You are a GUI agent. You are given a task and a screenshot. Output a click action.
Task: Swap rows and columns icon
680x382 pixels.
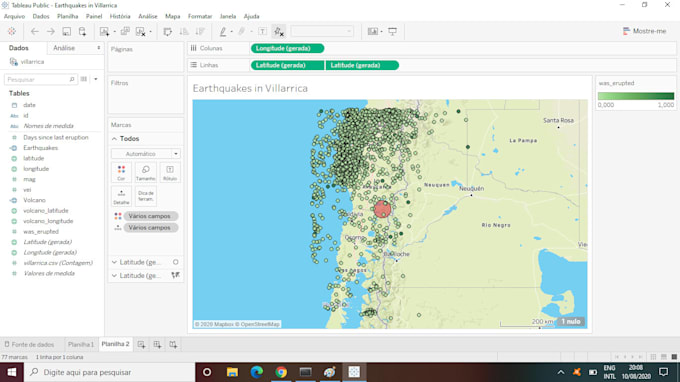167,31
